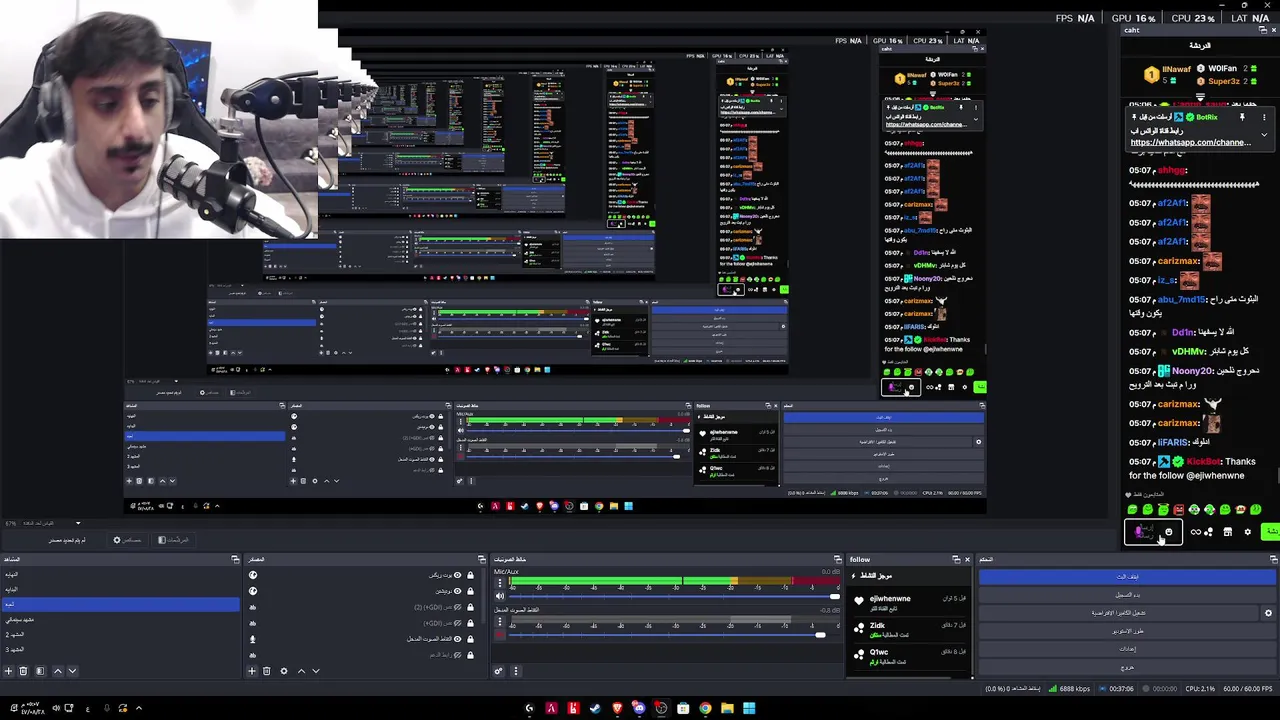
Task: Open the whatsapp.com channel link
Action: click(x=1191, y=142)
